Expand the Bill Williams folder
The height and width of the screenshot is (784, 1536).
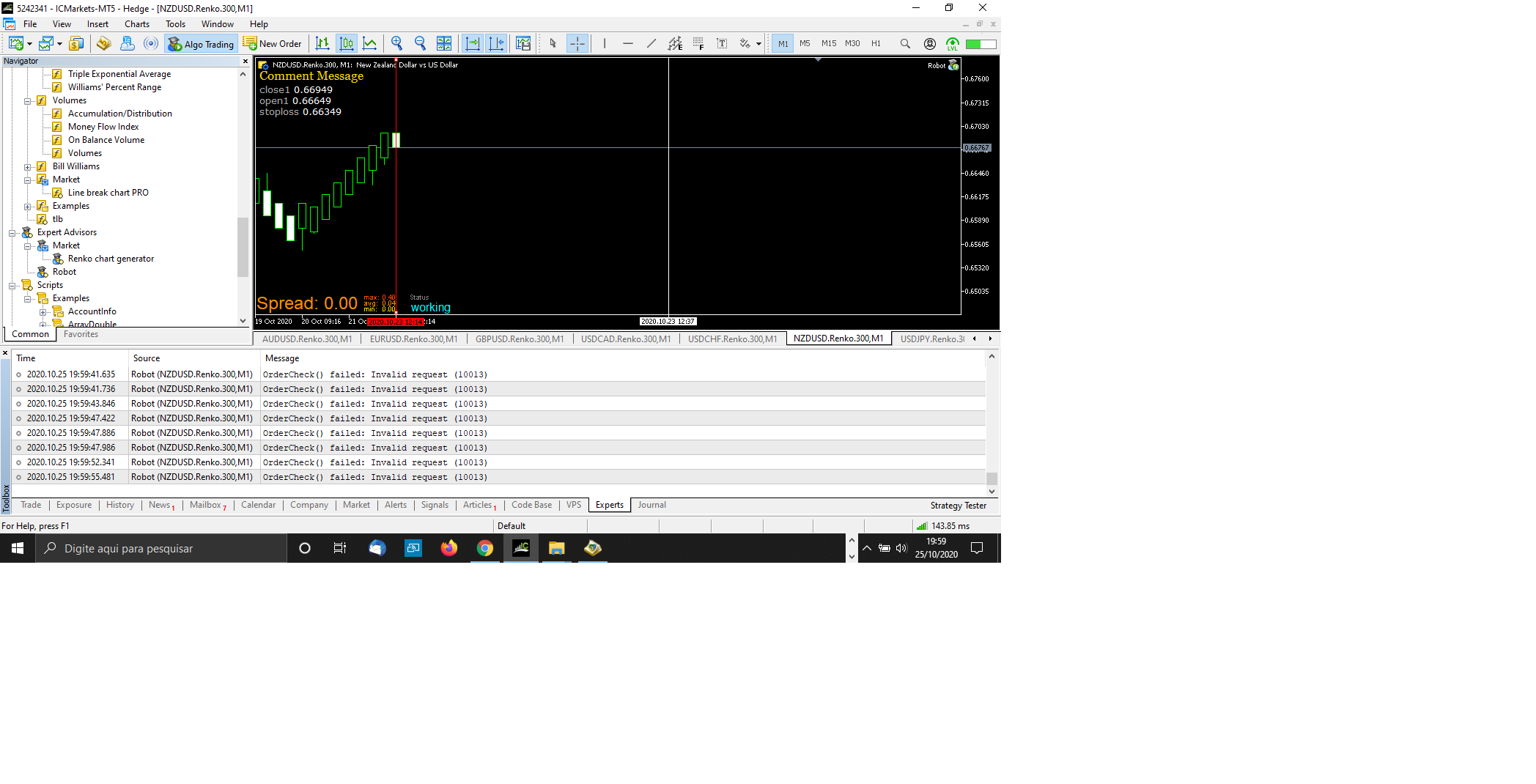point(27,167)
